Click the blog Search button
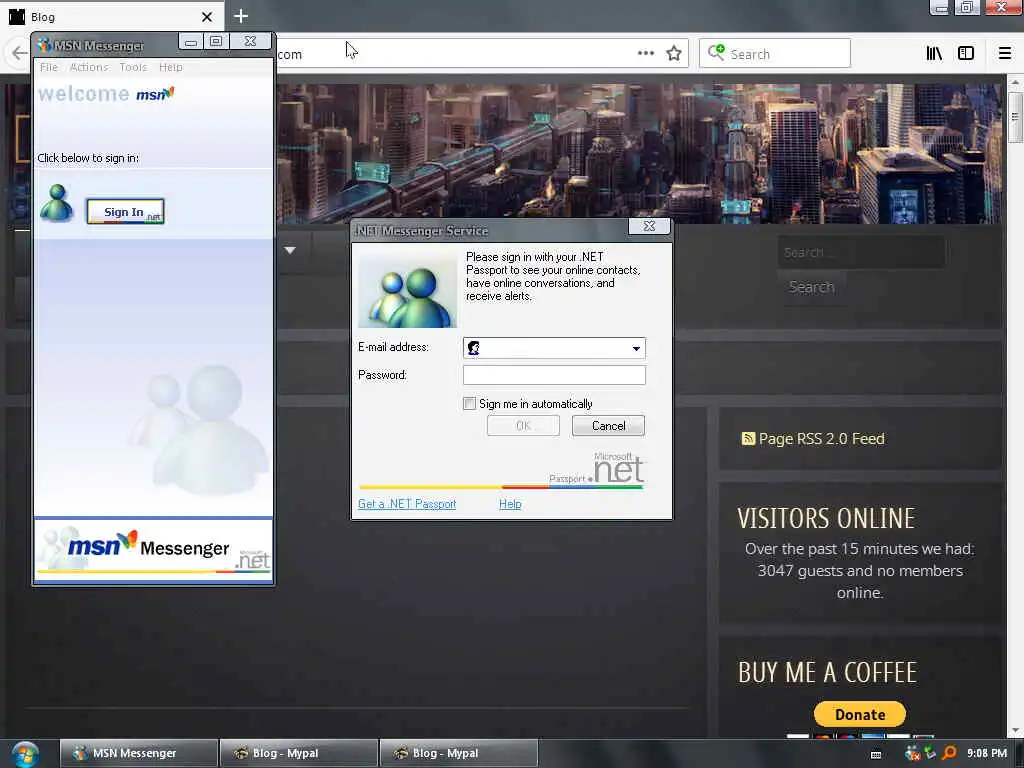Viewport: 1024px width, 768px height. [x=811, y=287]
